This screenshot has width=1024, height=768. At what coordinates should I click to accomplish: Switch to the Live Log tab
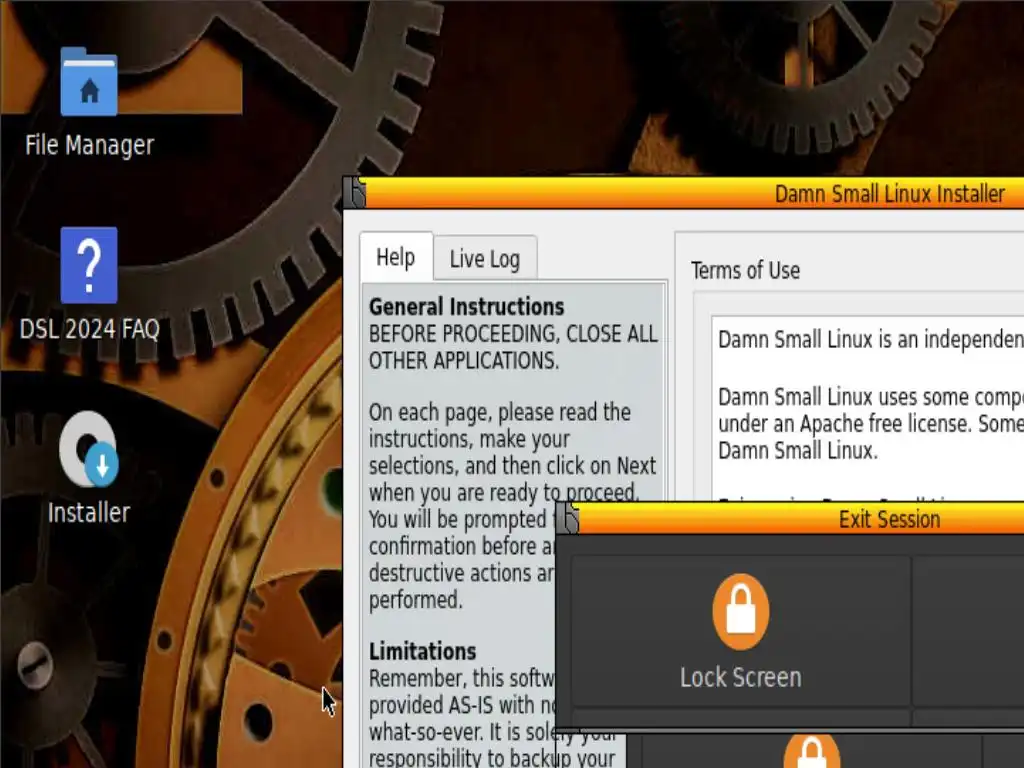[485, 259]
